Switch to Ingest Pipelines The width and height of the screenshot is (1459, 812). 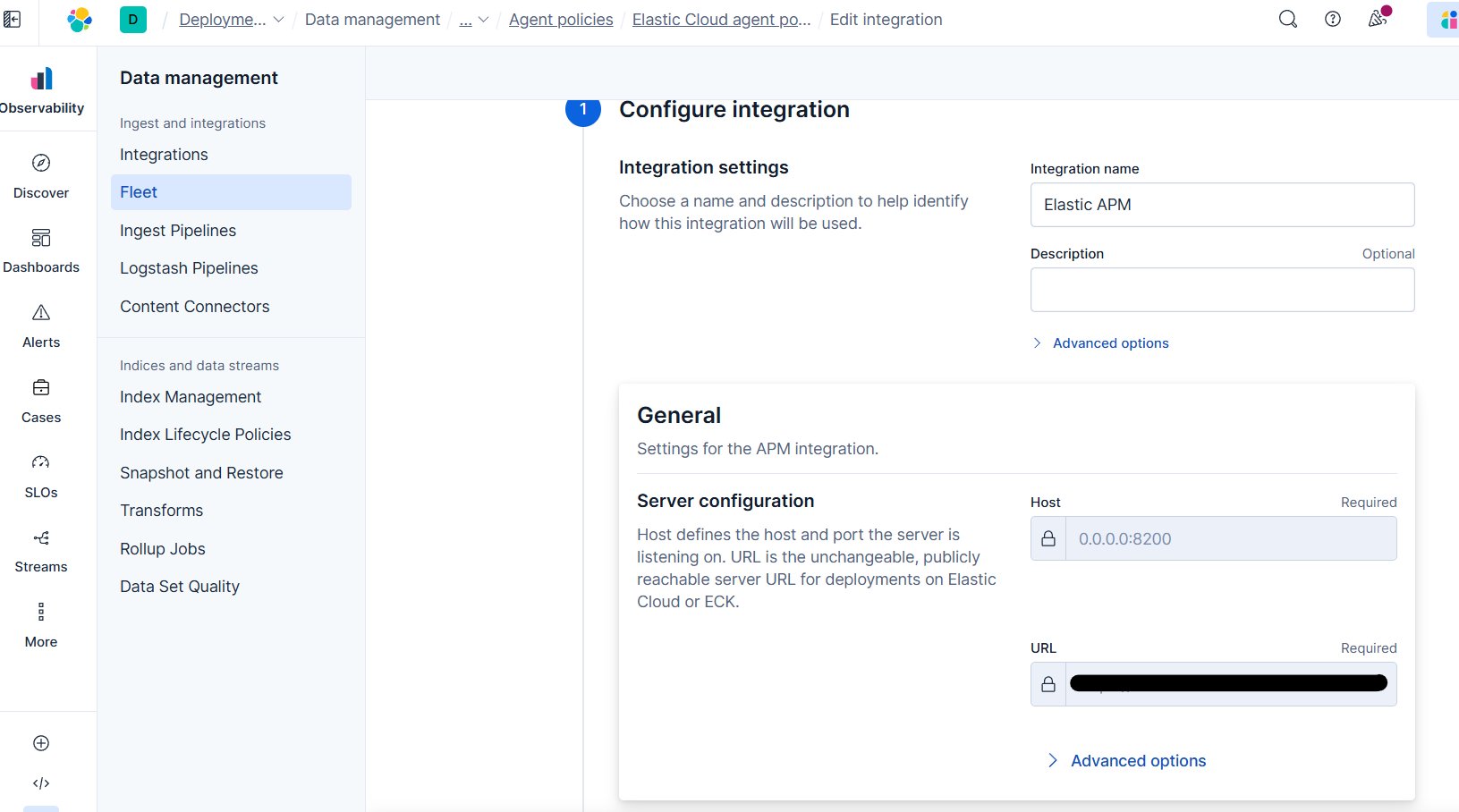click(x=178, y=230)
